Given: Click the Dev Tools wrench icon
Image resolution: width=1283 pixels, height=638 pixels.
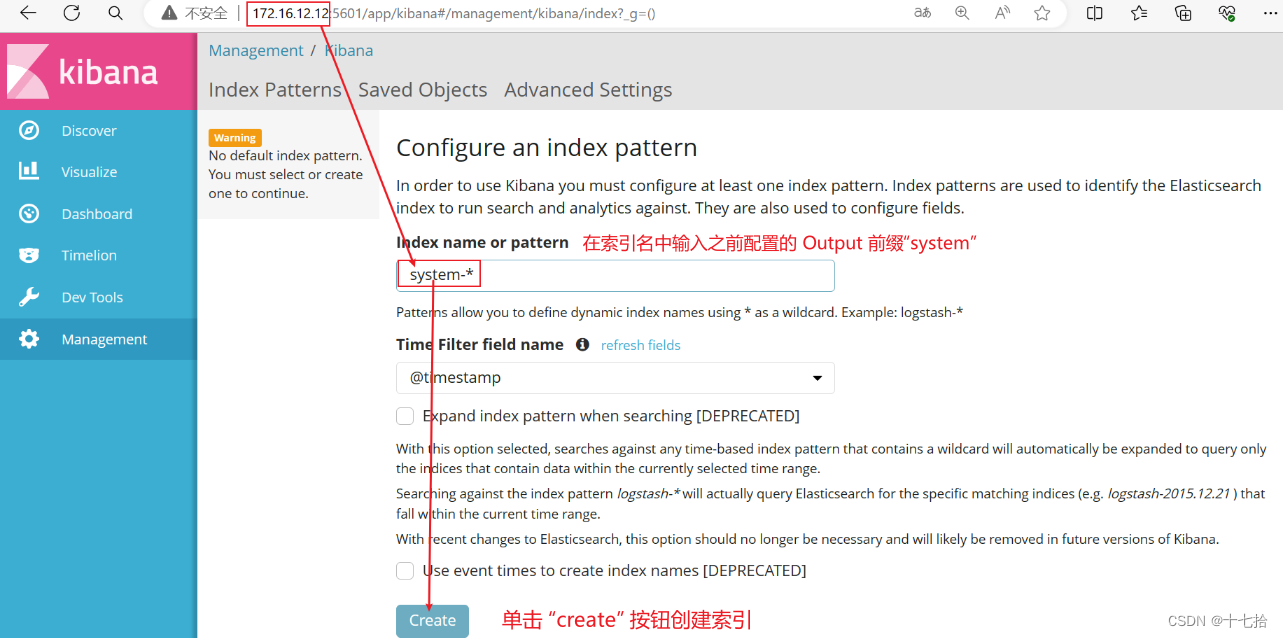Looking at the screenshot, I should [x=29, y=297].
